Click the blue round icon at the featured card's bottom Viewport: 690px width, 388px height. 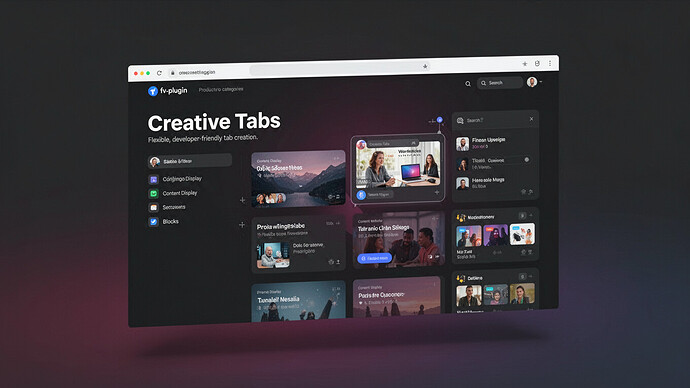pyautogui.click(x=361, y=195)
